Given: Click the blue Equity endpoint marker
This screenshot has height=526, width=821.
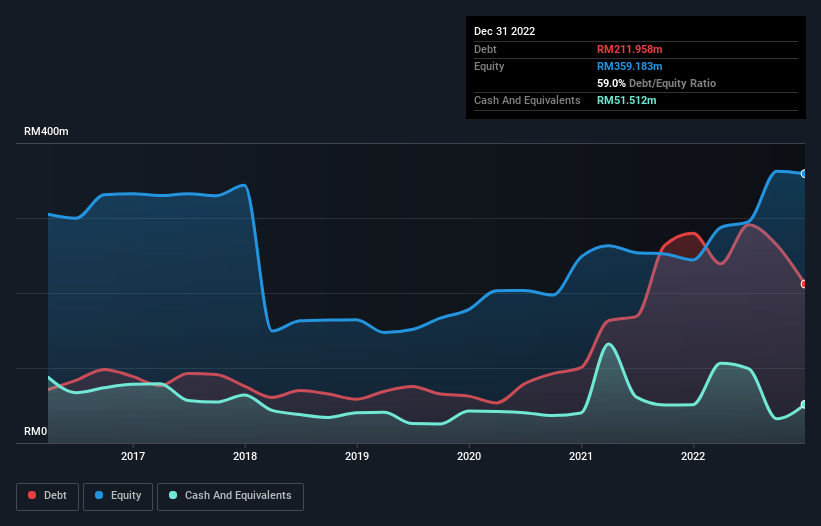Looking at the screenshot, I should [804, 174].
